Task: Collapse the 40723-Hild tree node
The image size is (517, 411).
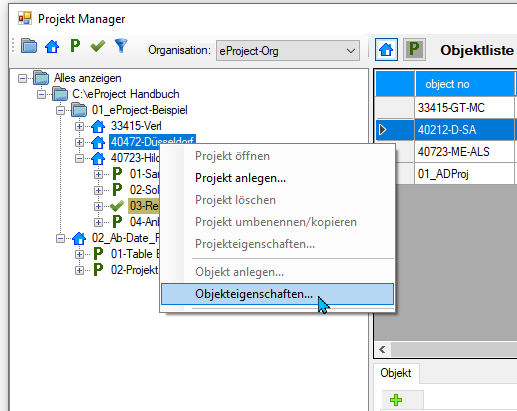Action: pos(79,158)
